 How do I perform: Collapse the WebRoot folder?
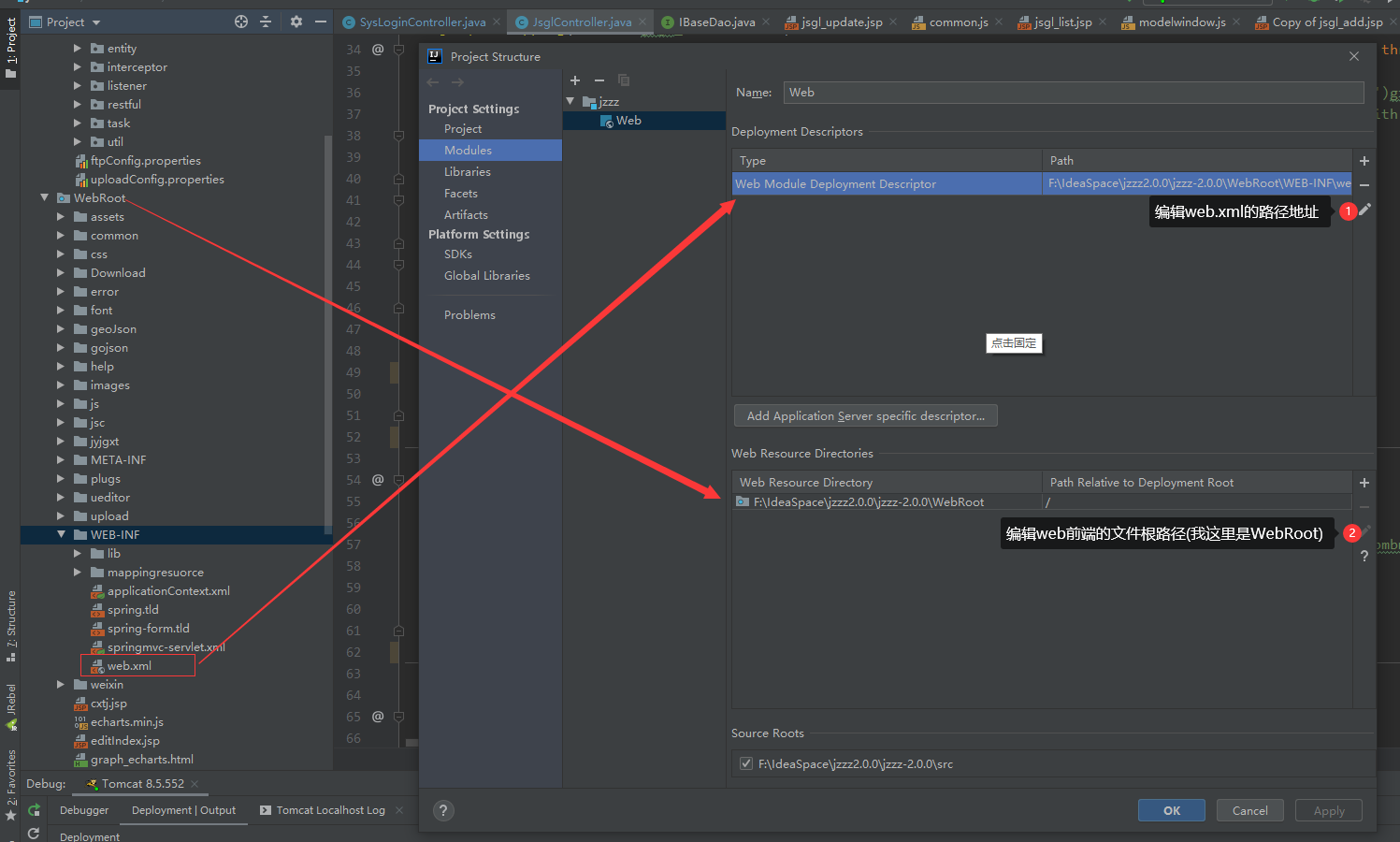tap(44, 197)
